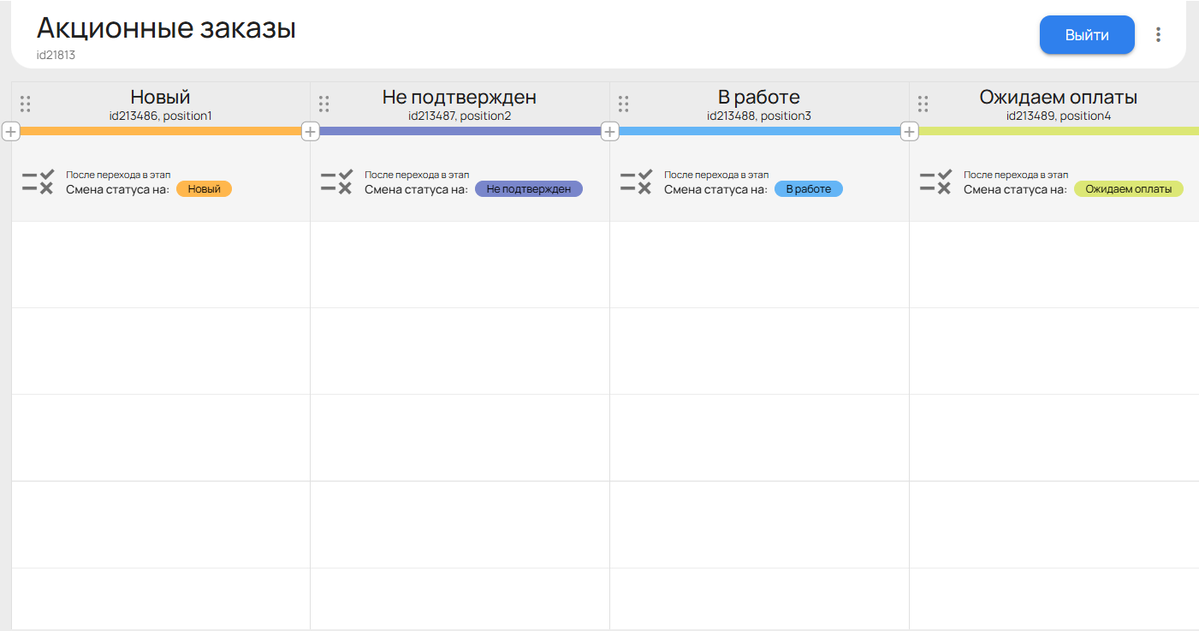Open the three-dot options menu
1199x631 pixels.
click(1158, 35)
